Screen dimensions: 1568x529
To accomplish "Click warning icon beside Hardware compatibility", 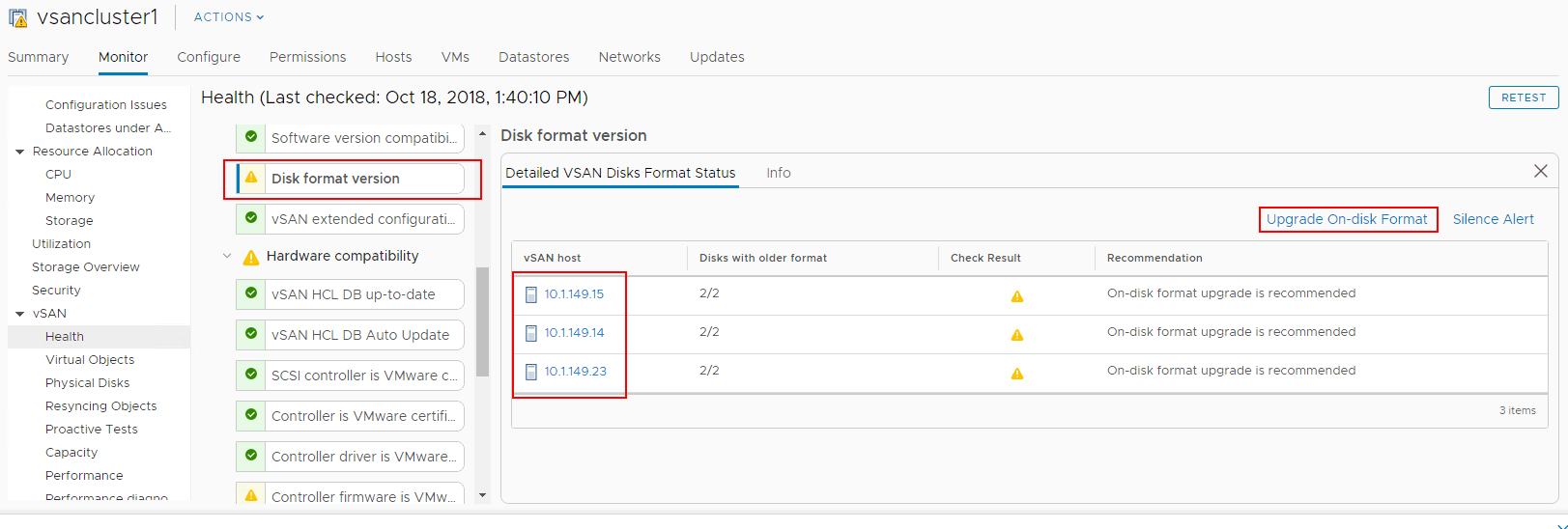I will pyautogui.click(x=250, y=257).
